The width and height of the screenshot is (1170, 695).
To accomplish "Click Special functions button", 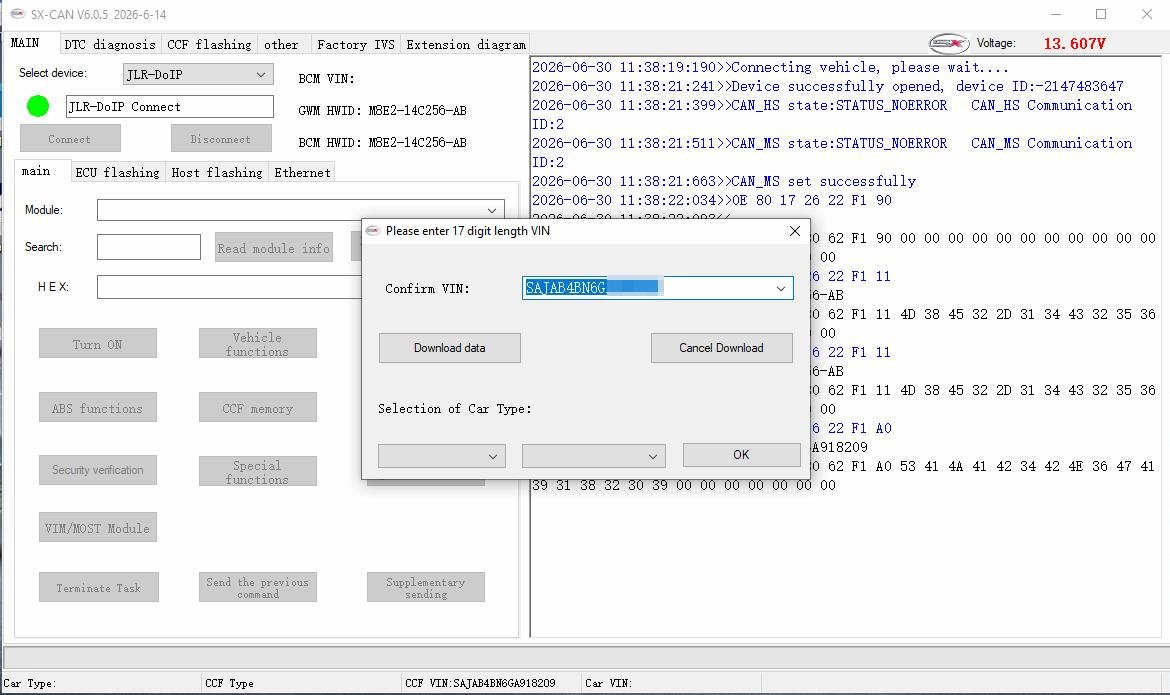I will coord(257,472).
